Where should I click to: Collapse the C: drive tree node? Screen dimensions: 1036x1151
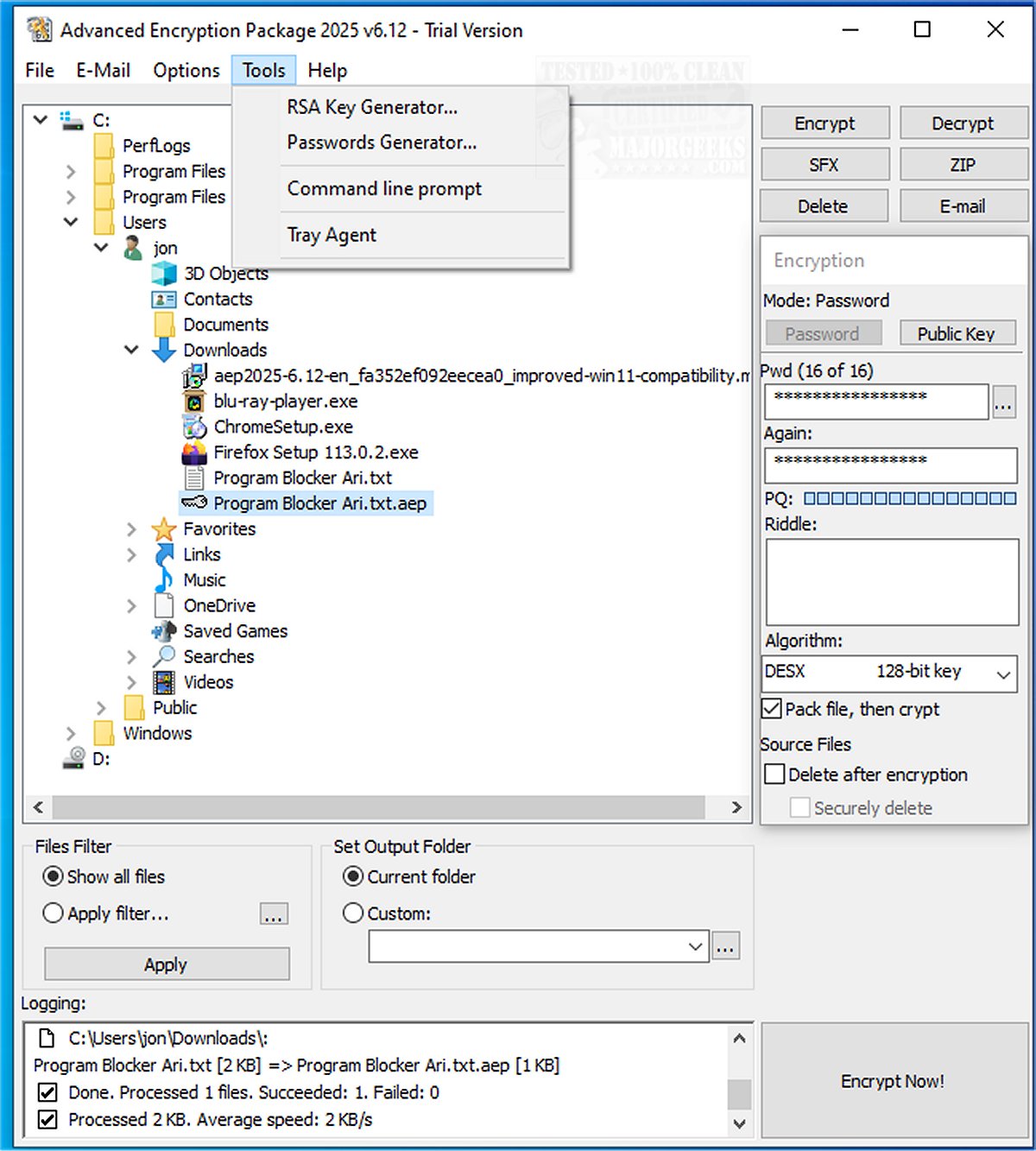click(41, 119)
